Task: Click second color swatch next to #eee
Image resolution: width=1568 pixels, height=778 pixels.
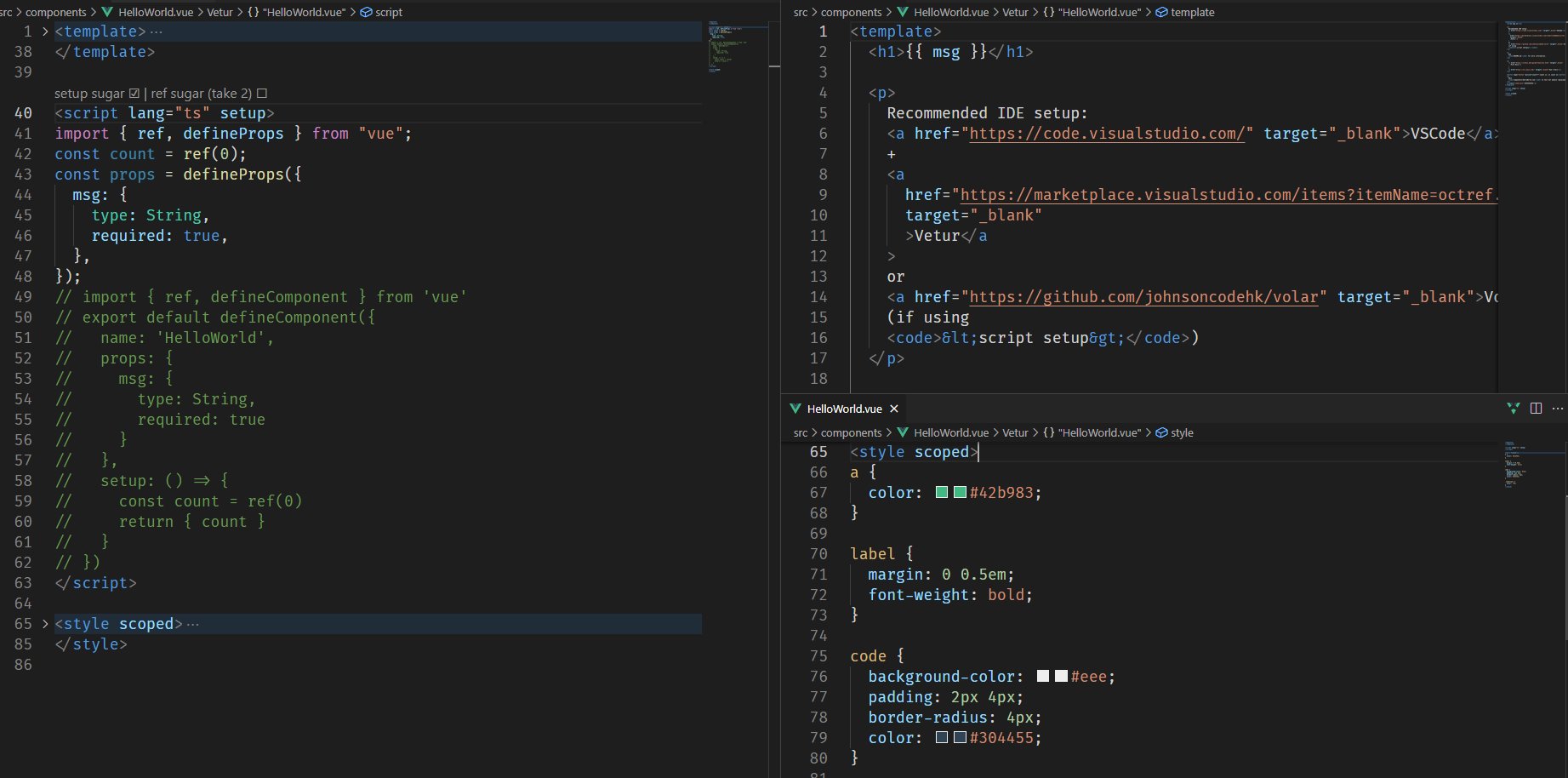Action: coord(1061,676)
